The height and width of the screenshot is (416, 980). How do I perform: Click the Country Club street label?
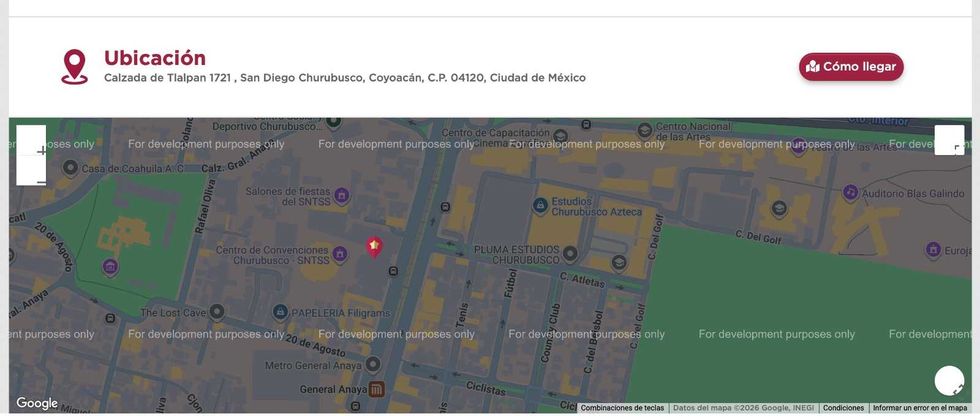click(x=550, y=332)
